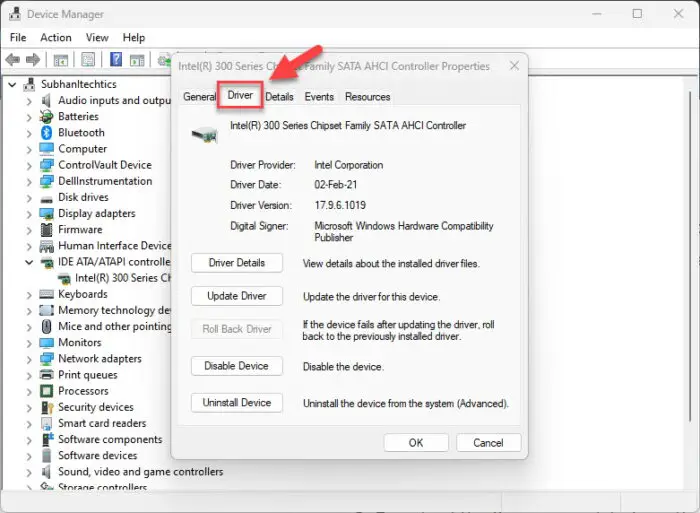700x513 pixels.
Task: Open the View menu
Action: [97, 38]
